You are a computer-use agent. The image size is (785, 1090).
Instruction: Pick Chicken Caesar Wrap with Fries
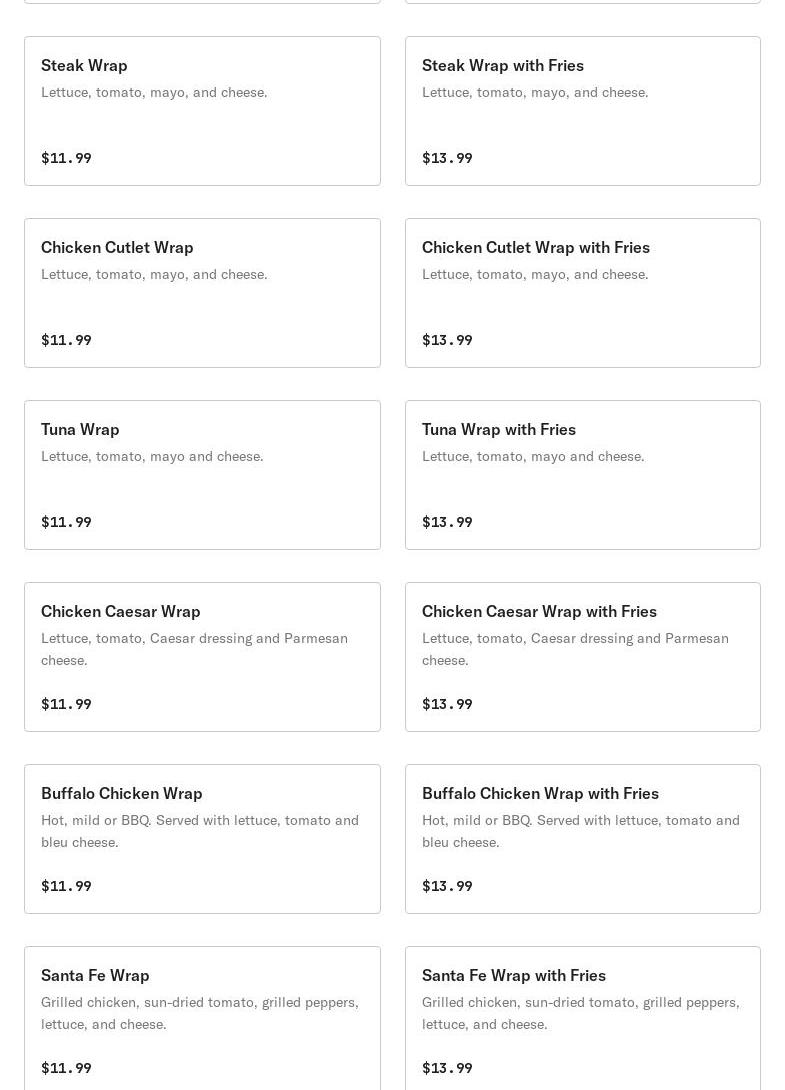(582, 657)
